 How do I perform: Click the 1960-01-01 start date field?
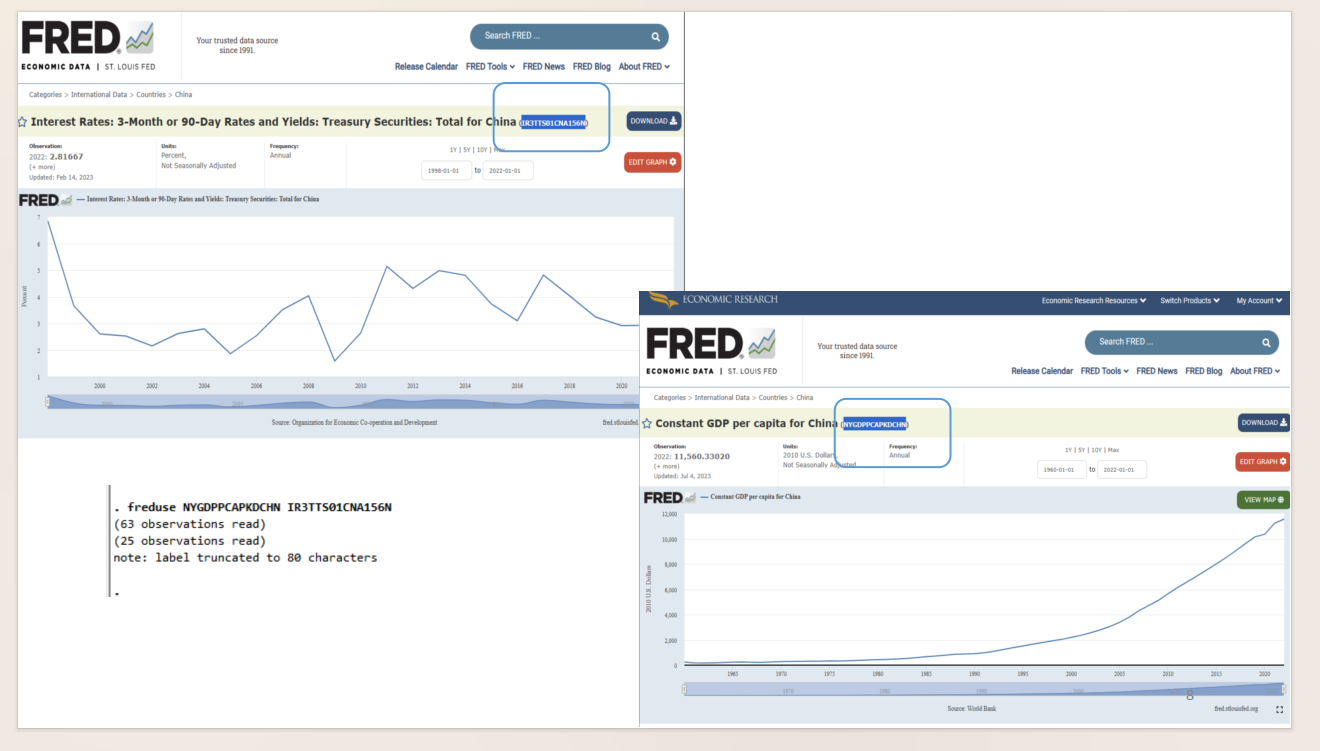1061,469
